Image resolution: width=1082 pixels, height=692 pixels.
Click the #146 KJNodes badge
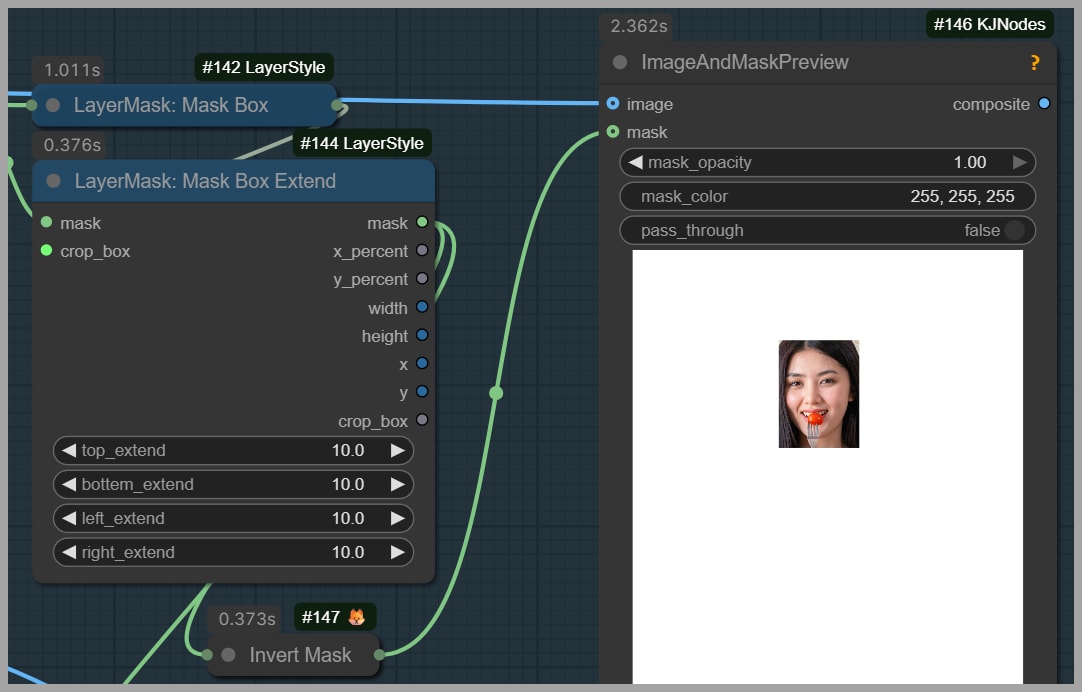(989, 24)
